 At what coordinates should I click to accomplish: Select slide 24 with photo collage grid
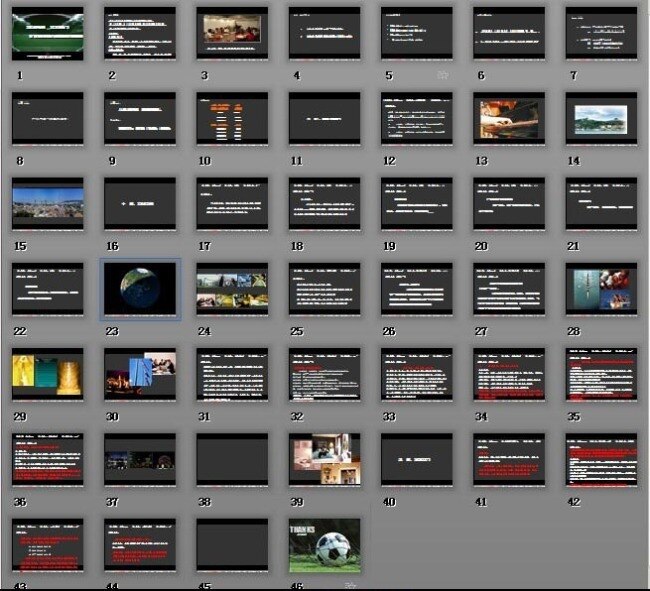(232, 289)
